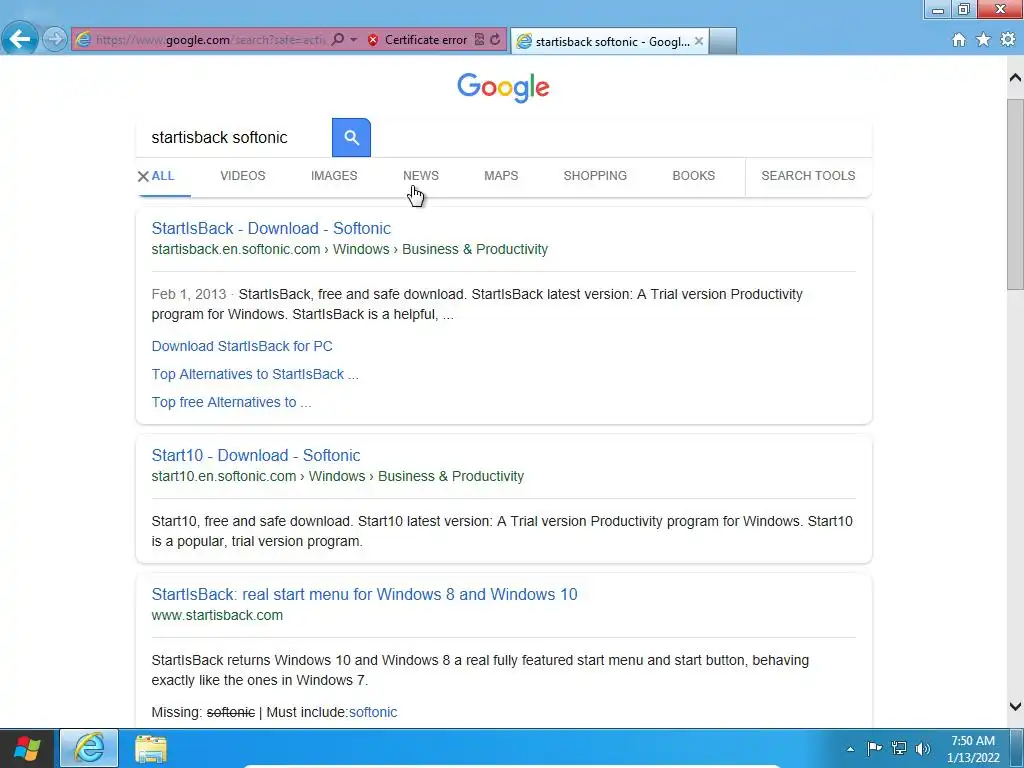This screenshot has height=768, width=1024.
Task: Click the Start10 free and safe download snippet
Action: tap(502, 531)
